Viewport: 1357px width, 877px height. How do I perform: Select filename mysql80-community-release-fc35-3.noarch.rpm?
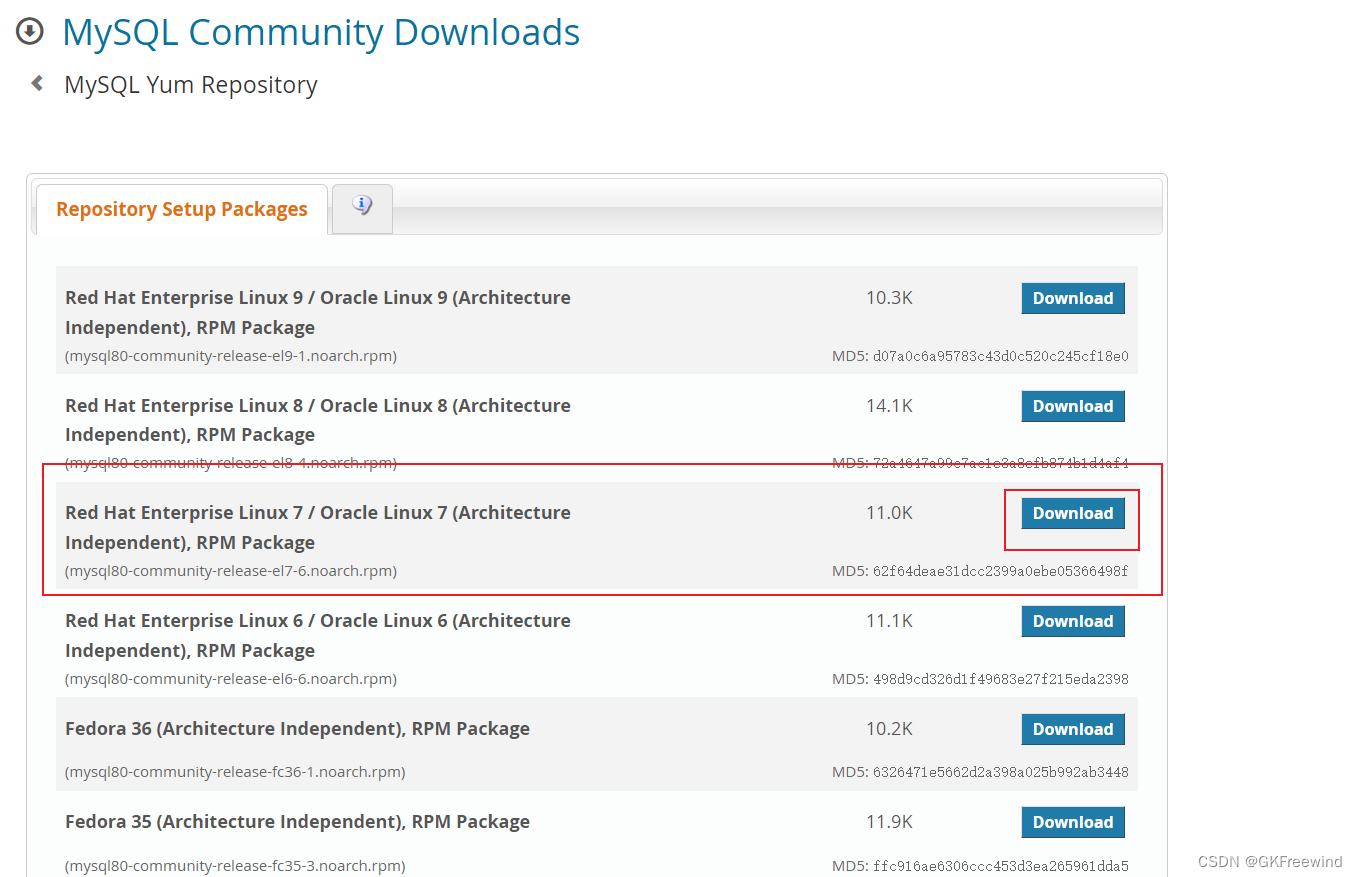point(235,865)
